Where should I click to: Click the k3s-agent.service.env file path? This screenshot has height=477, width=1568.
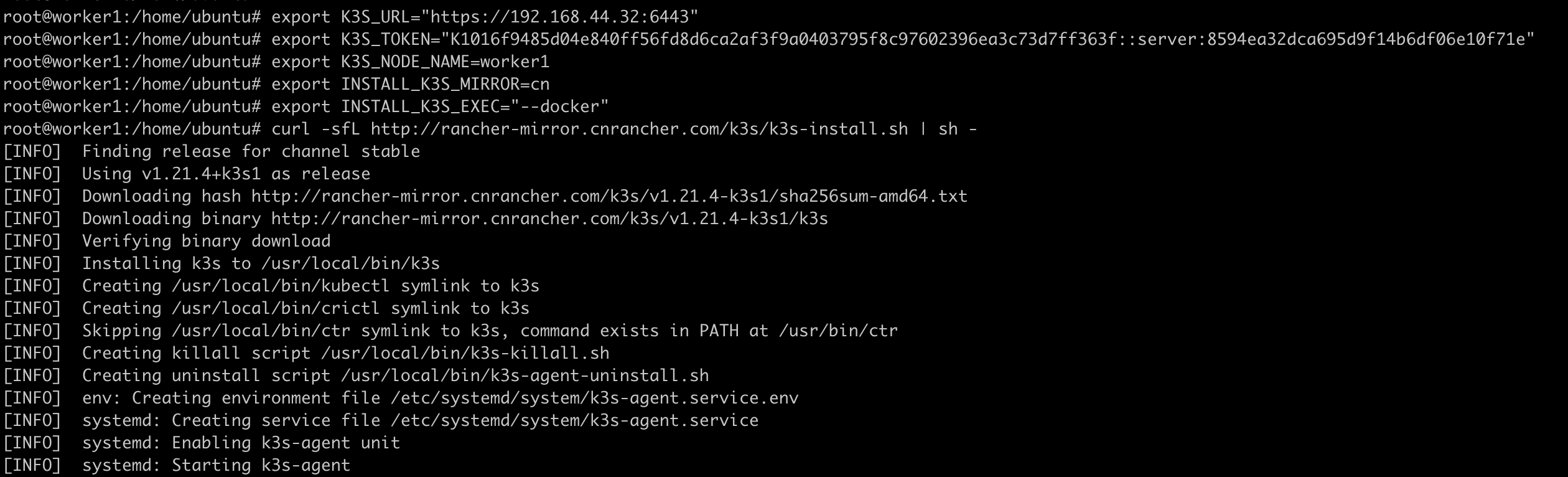(594, 398)
